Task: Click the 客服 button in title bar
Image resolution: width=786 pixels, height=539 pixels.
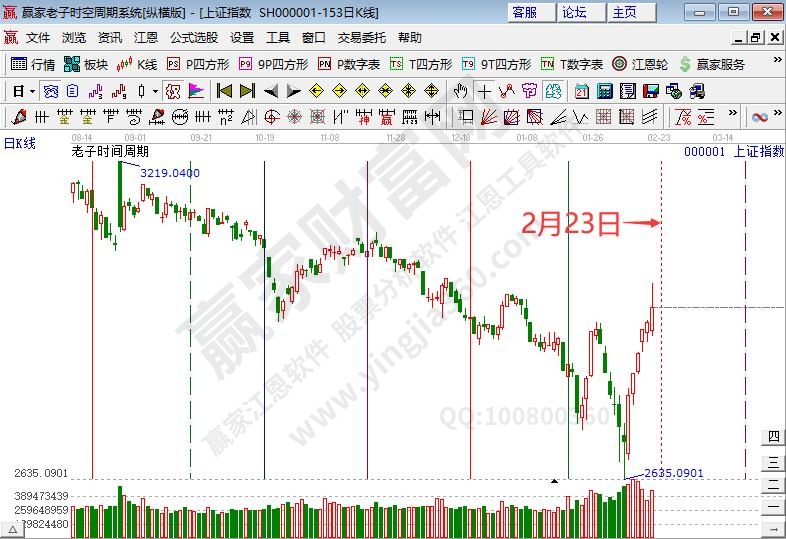Action: 531,12
